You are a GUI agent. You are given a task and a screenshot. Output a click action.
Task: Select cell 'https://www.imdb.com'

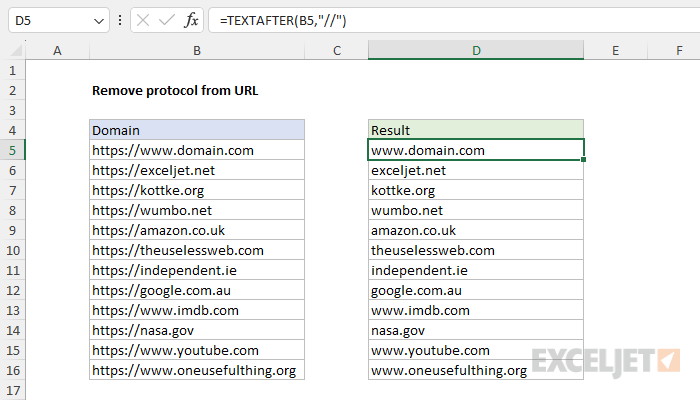click(197, 310)
